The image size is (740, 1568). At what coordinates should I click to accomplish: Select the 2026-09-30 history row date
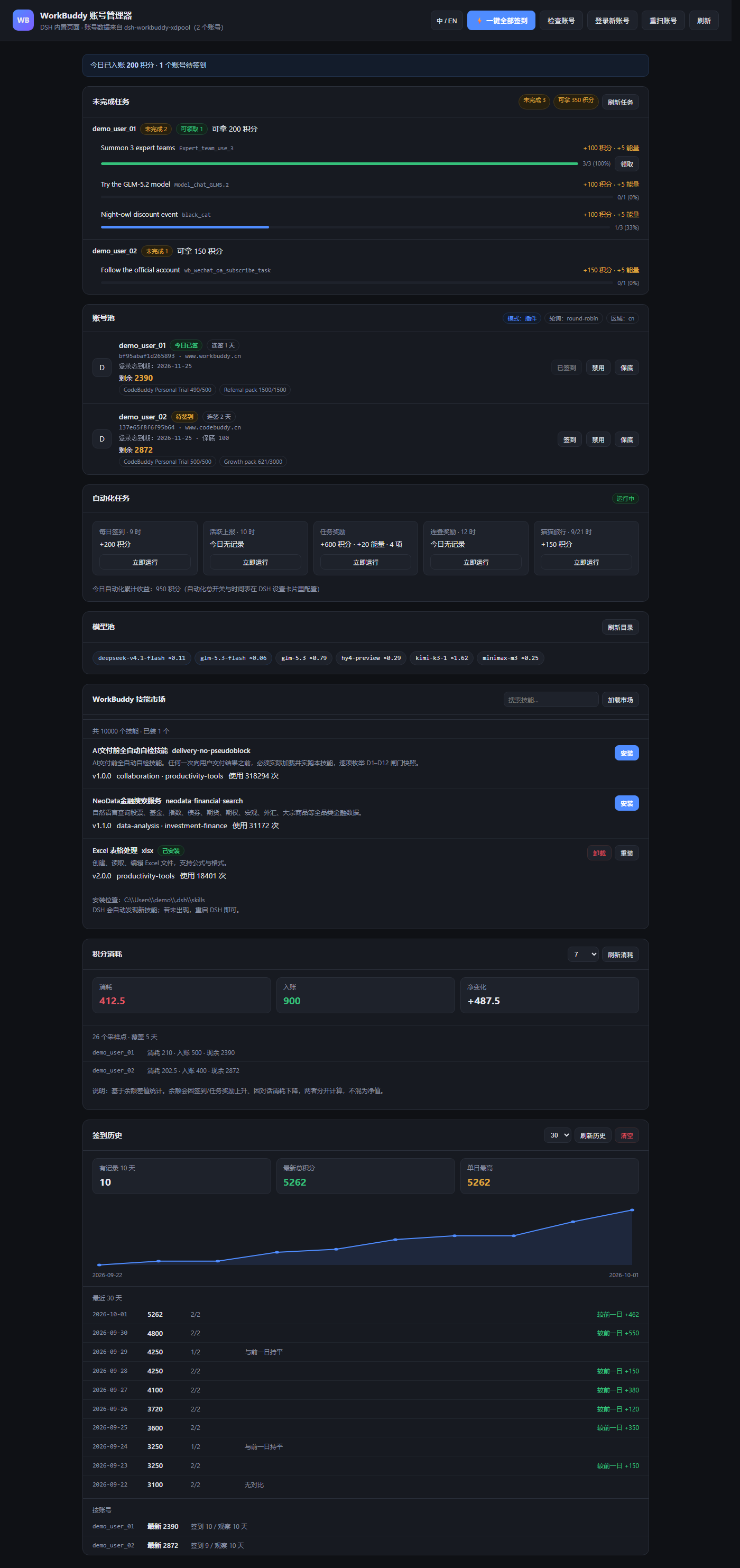[110, 1333]
